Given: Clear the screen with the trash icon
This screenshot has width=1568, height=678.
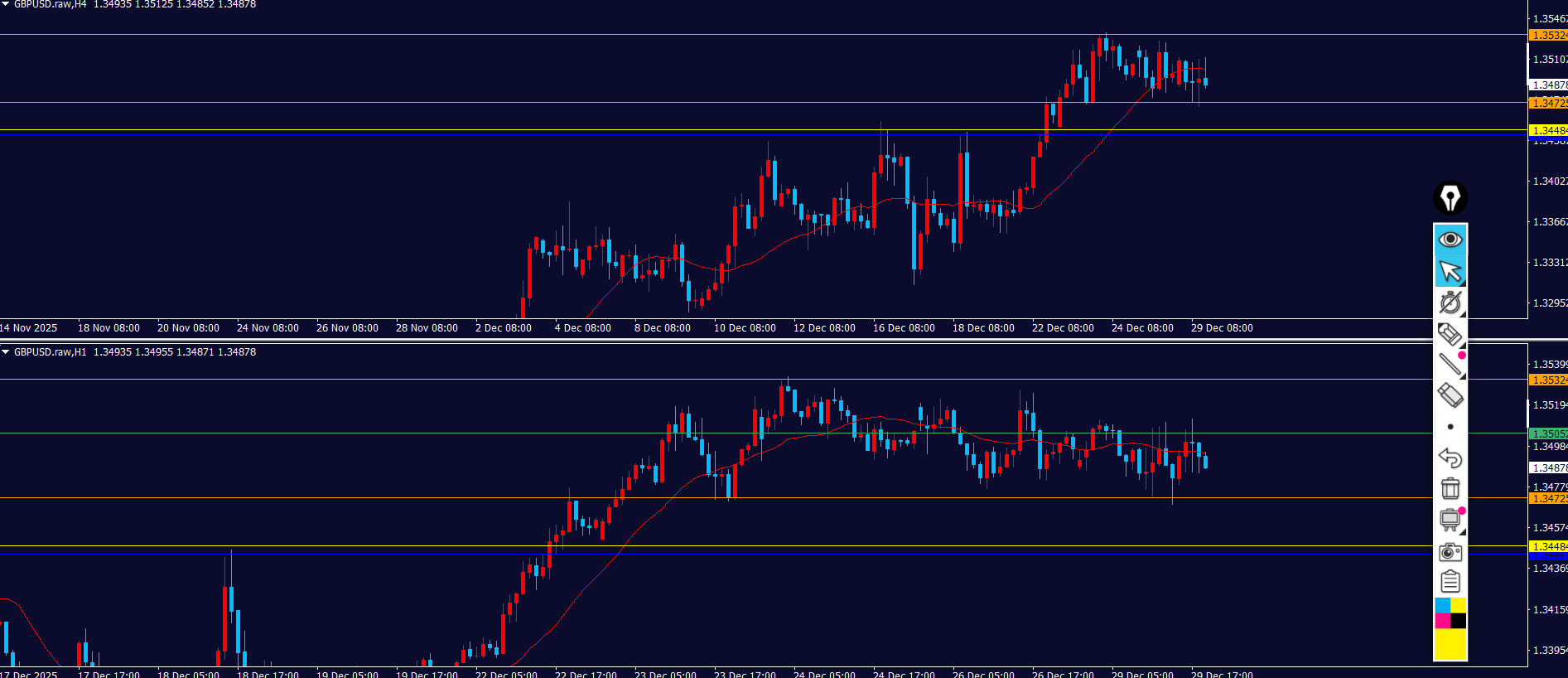Looking at the screenshot, I should [x=1450, y=488].
